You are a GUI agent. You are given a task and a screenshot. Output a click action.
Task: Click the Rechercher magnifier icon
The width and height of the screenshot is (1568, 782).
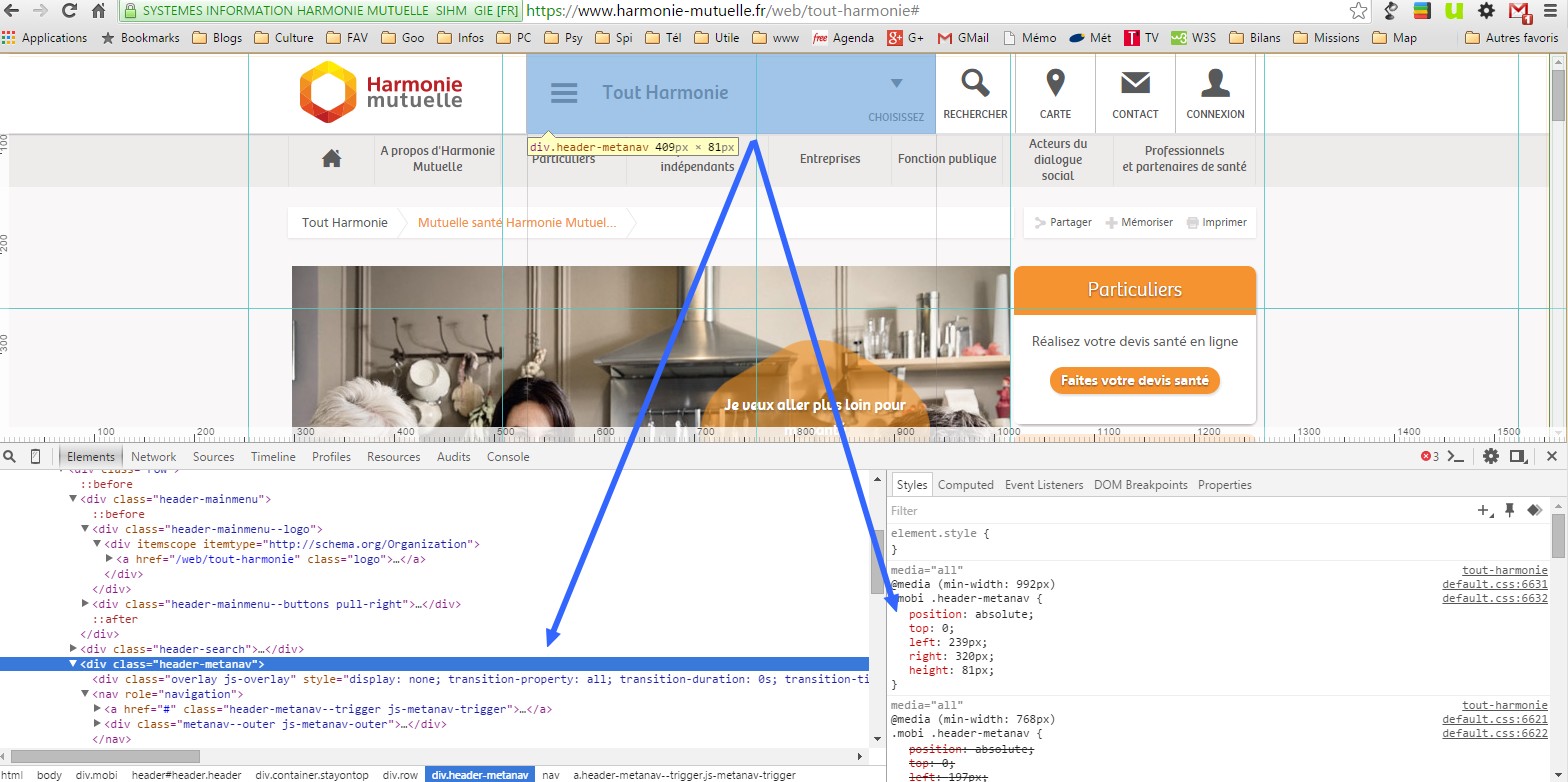click(x=975, y=83)
